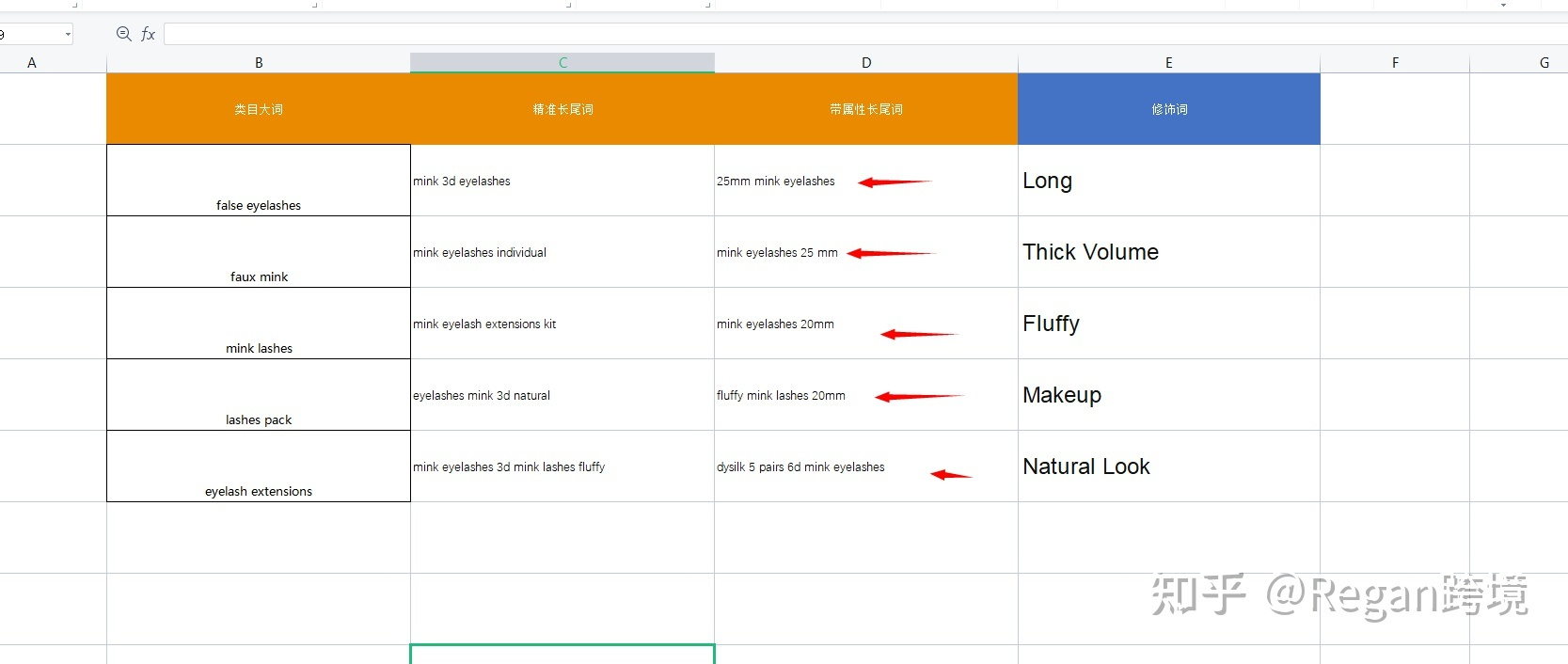Click inside the formula bar input
This screenshot has height=664, width=1568.
point(847,35)
